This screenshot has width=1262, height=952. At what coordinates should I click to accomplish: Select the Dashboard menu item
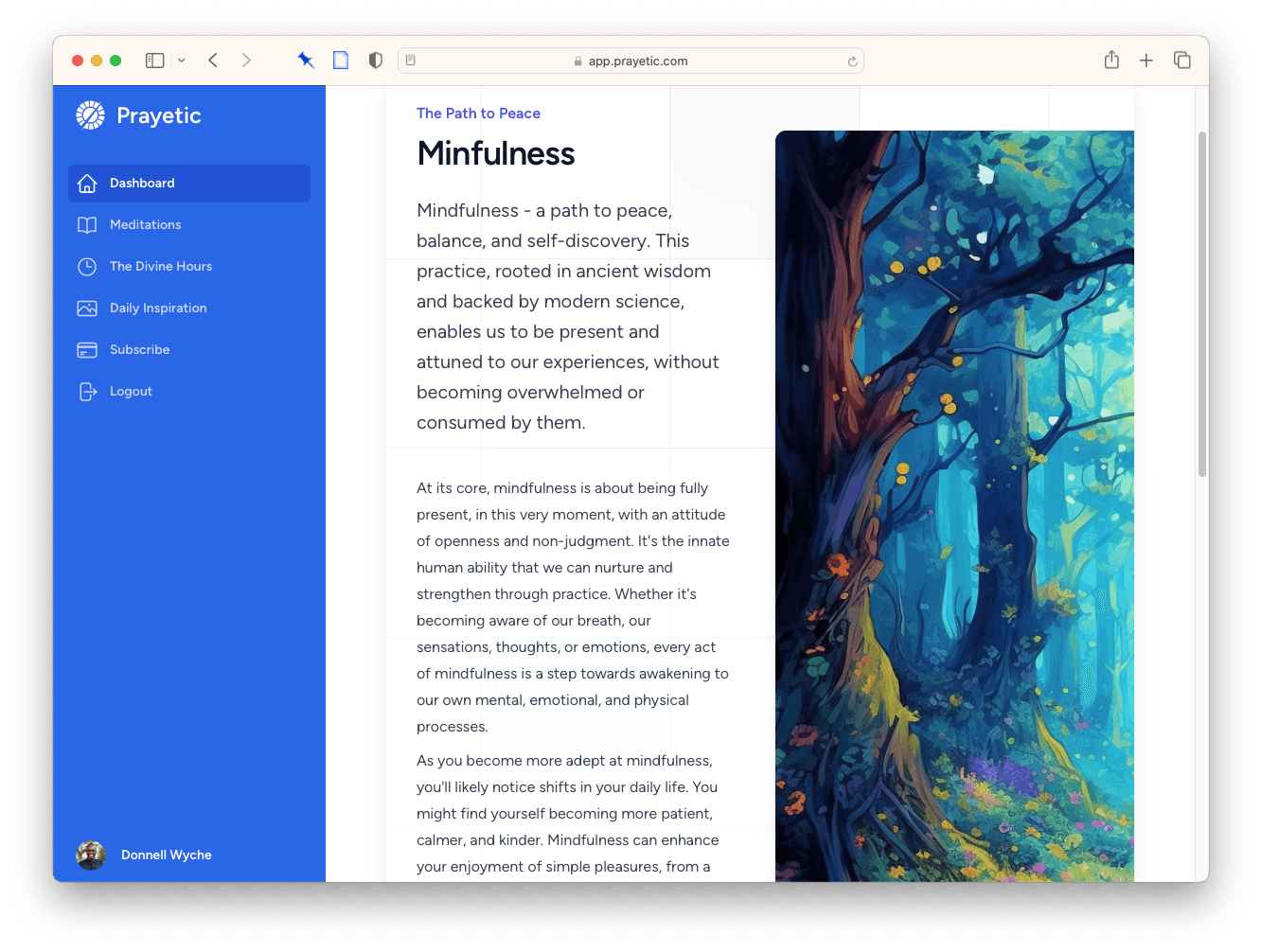point(189,184)
